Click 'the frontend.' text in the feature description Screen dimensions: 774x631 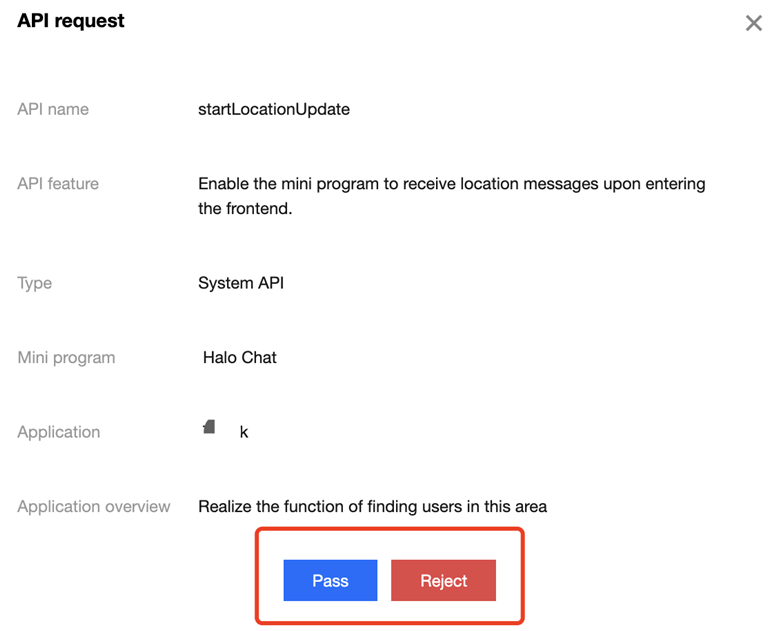click(x=245, y=209)
